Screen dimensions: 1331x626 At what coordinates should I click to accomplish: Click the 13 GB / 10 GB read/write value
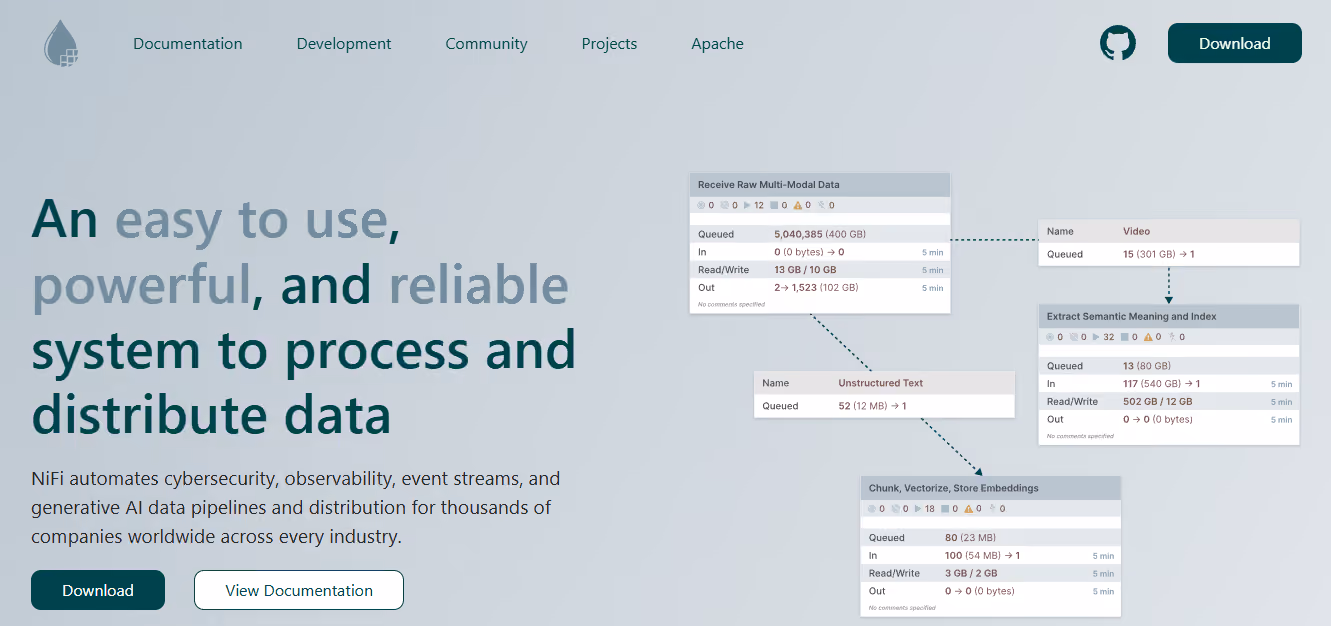(x=805, y=270)
